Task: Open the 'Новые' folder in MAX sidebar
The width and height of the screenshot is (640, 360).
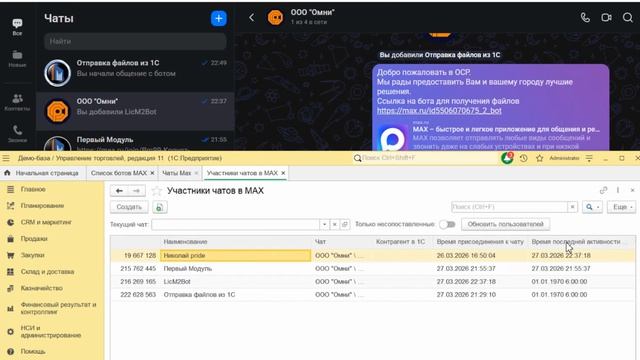Action: (x=17, y=59)
